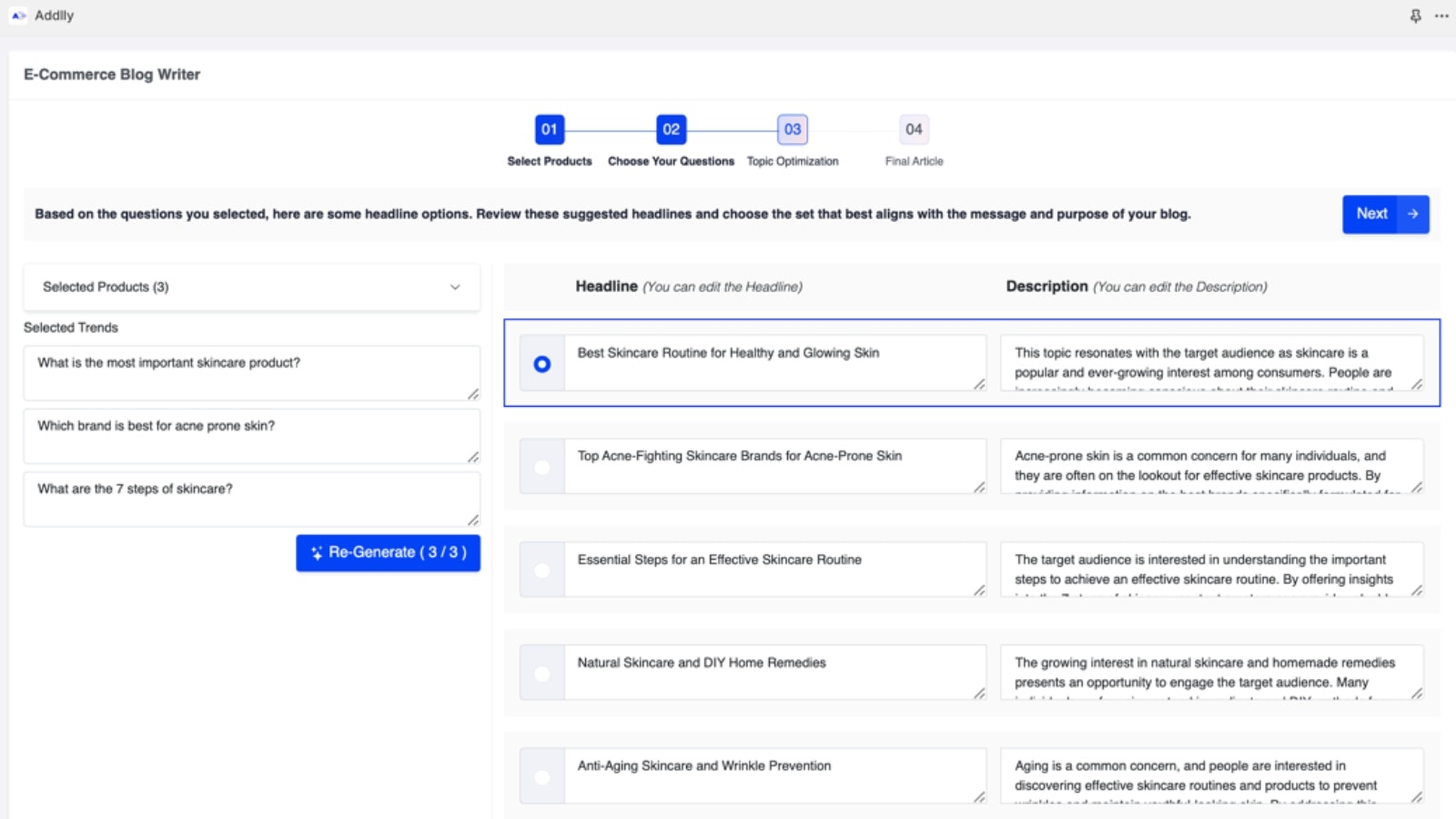Click resize handle on Anti-Aging description box

1417,797
